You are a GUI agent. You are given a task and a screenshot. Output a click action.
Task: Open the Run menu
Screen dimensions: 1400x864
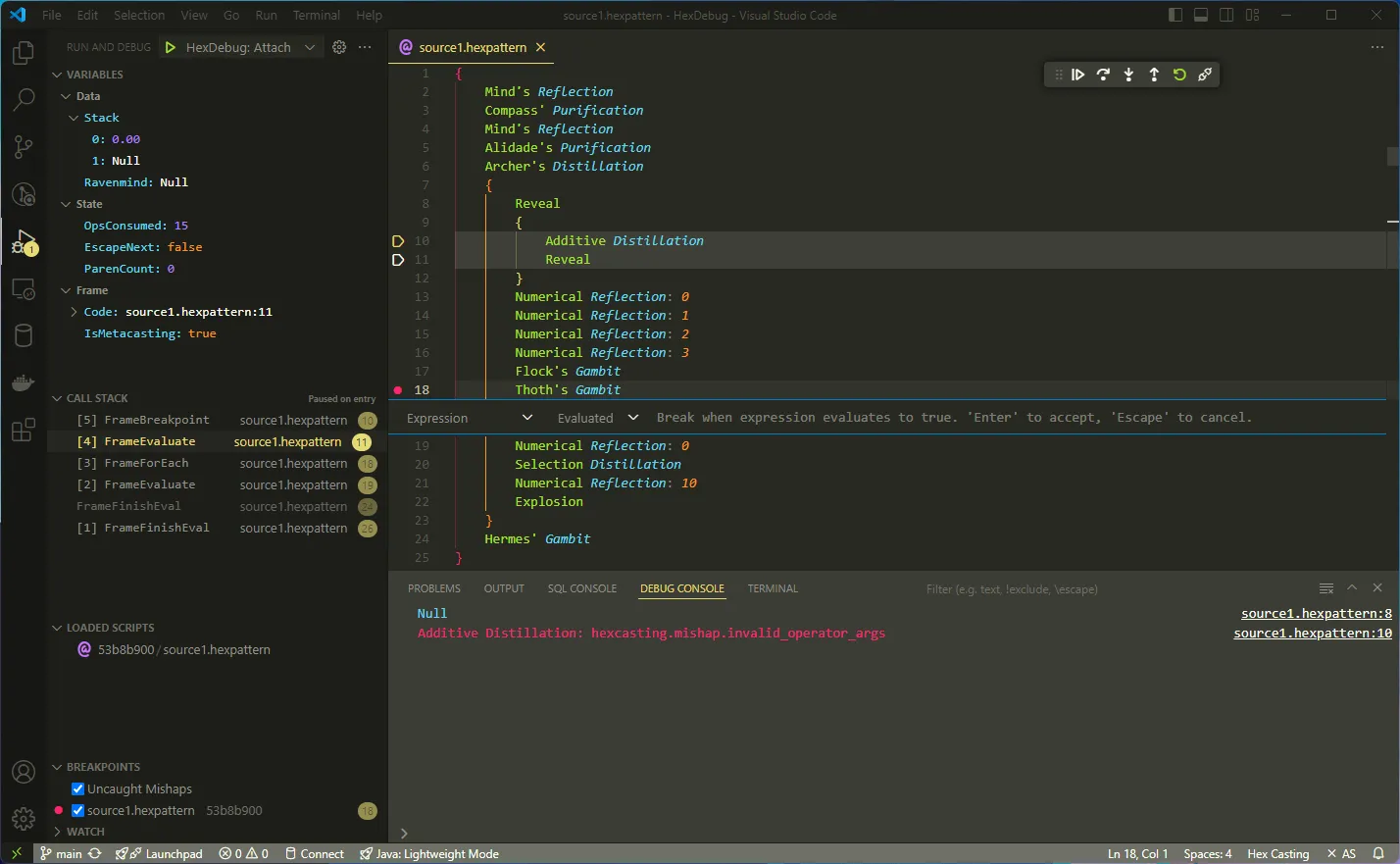coord(266,15)
